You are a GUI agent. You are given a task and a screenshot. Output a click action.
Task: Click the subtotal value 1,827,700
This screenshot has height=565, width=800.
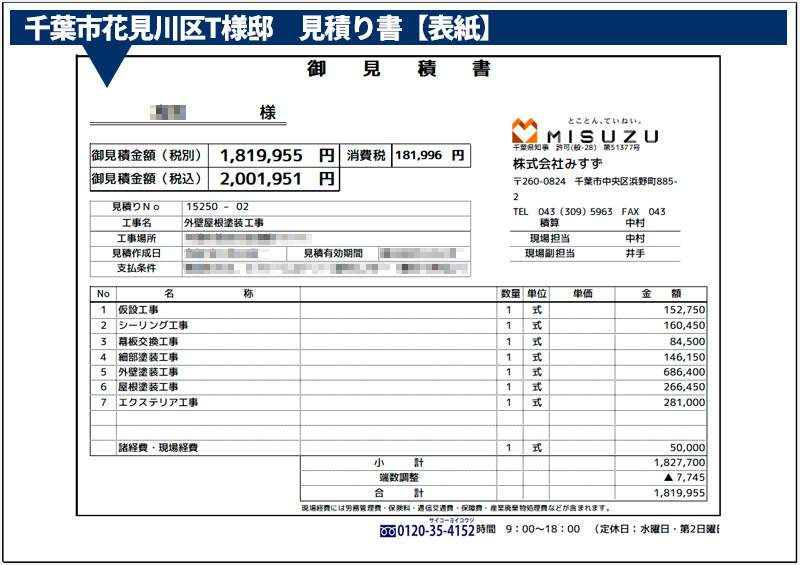(680, 463)
